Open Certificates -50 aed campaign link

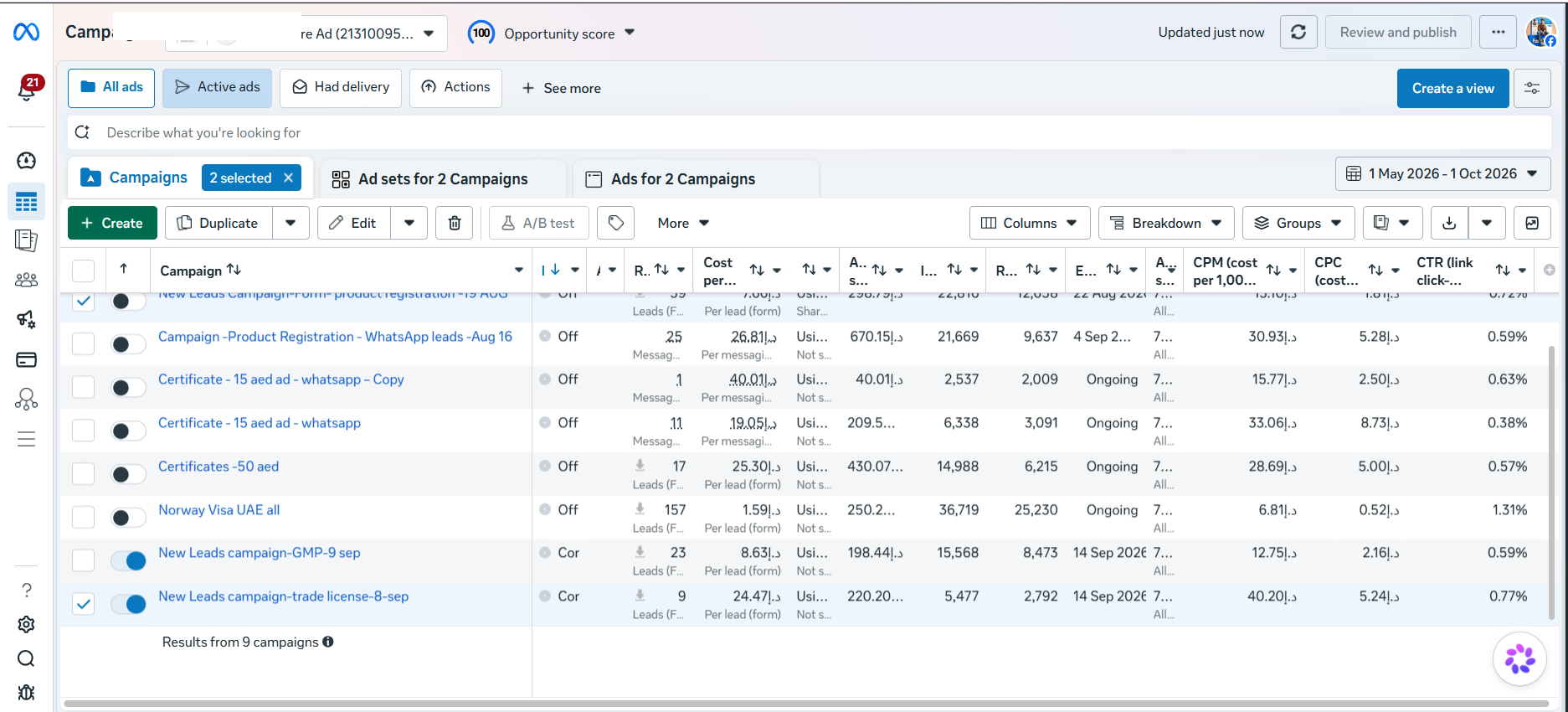(x=218, y=466)
